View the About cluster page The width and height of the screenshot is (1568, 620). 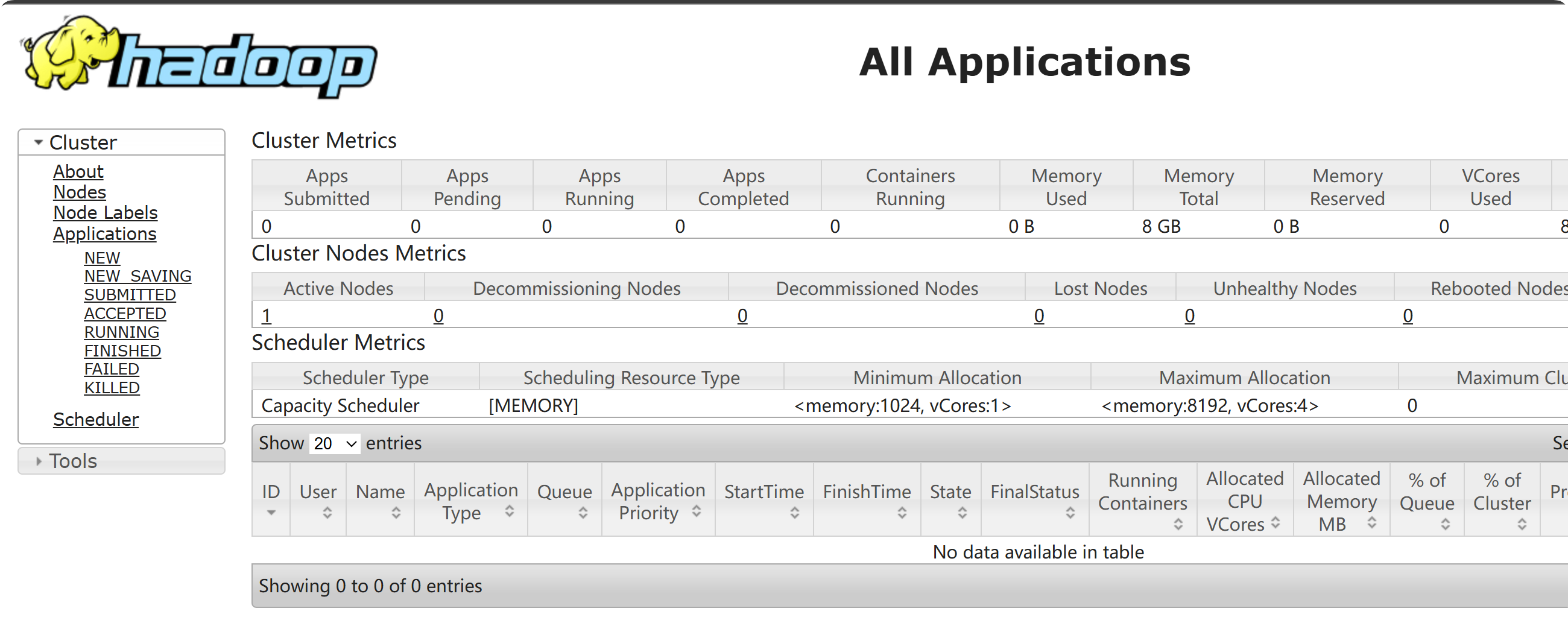(x=78, y=171)
